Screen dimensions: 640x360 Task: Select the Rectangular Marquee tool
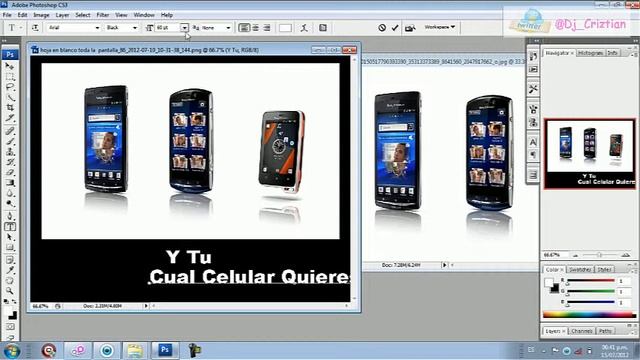click(10, 76)
